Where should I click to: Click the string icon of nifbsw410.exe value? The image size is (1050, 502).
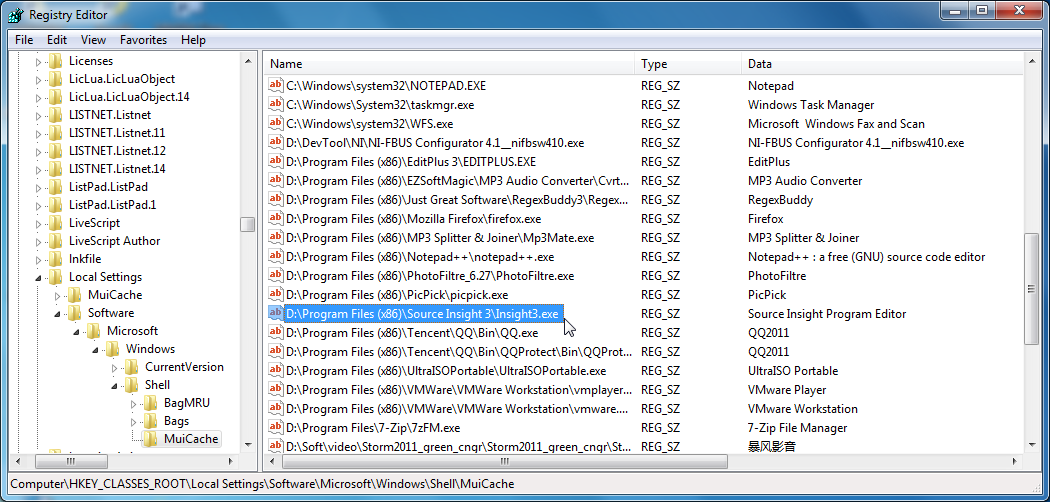point(275,143)
